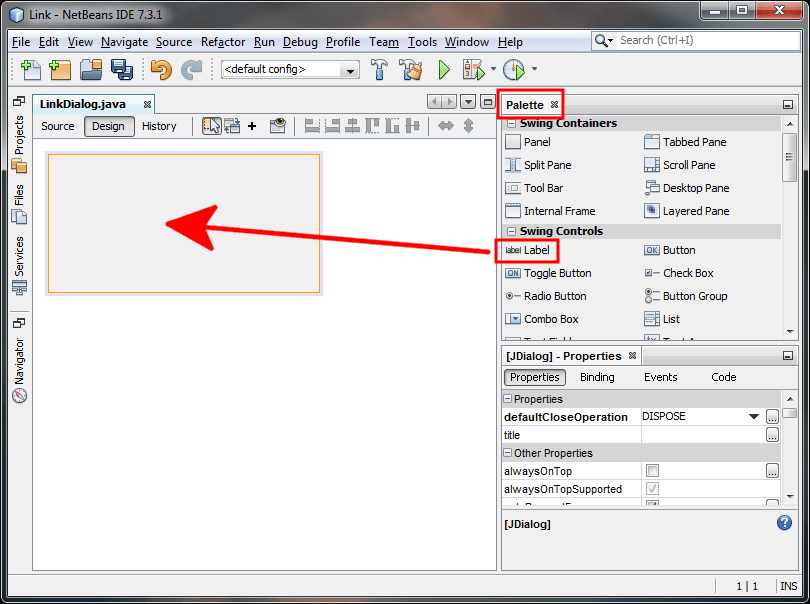This screenshot has width=810, height=604.
Task: Switch to Design view toggle
Action: [x=108, y=126]
